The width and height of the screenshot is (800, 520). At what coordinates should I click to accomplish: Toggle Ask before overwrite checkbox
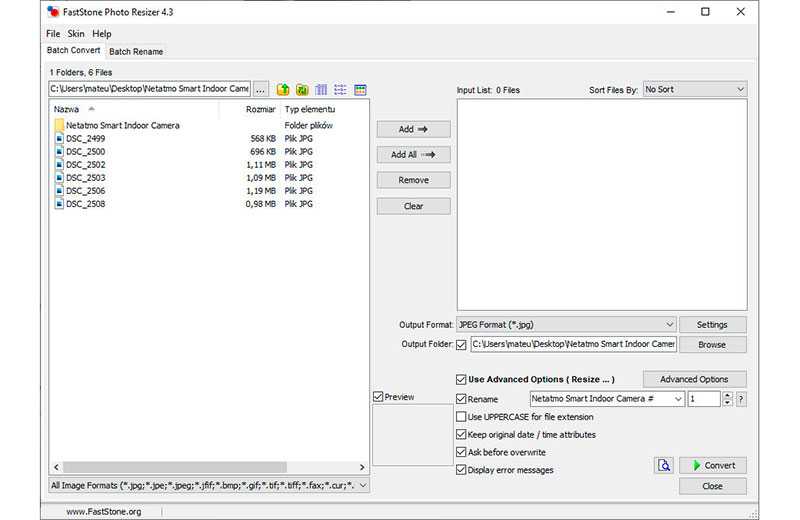461,452
